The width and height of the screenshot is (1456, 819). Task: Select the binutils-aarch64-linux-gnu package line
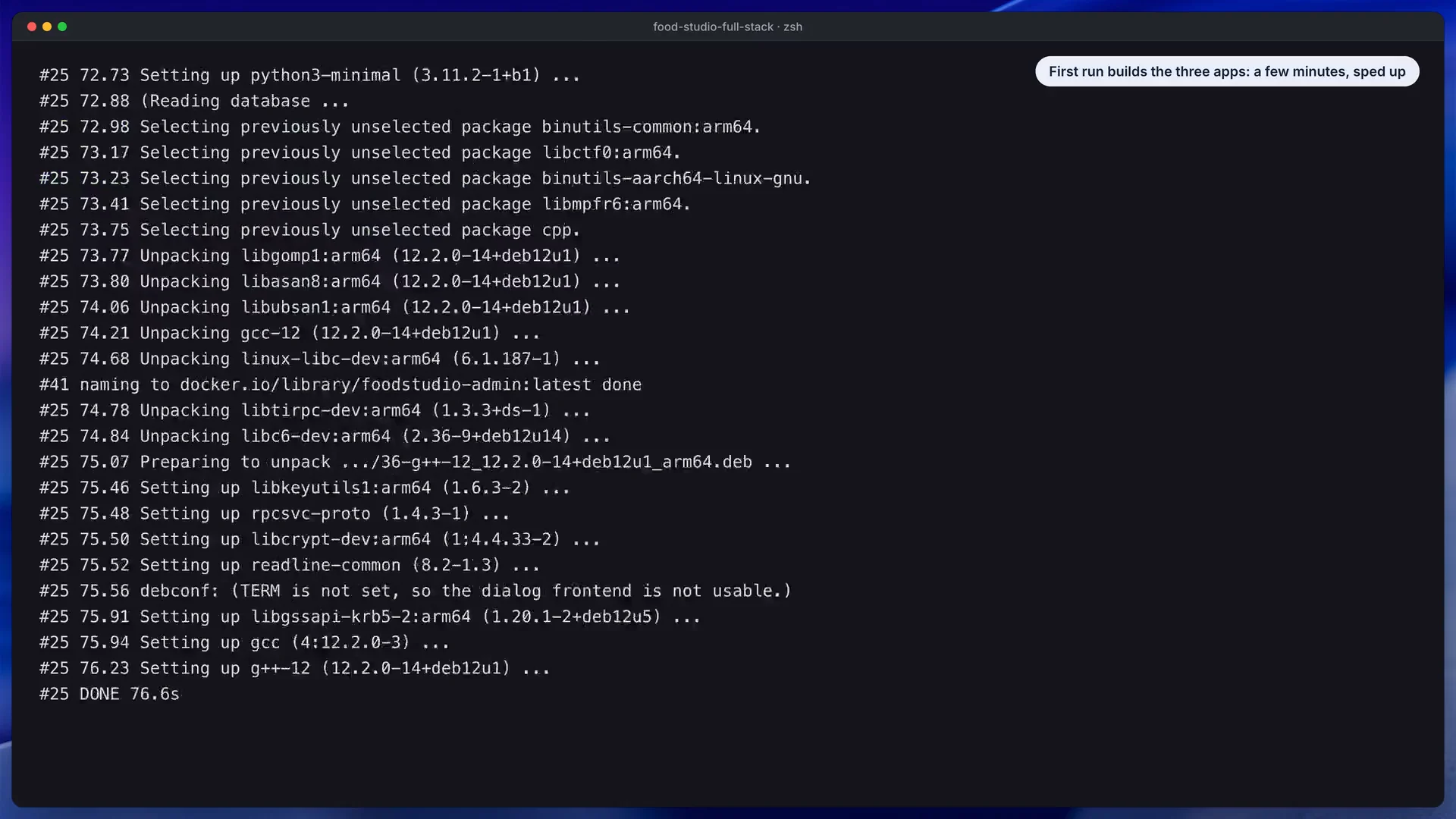425,178
